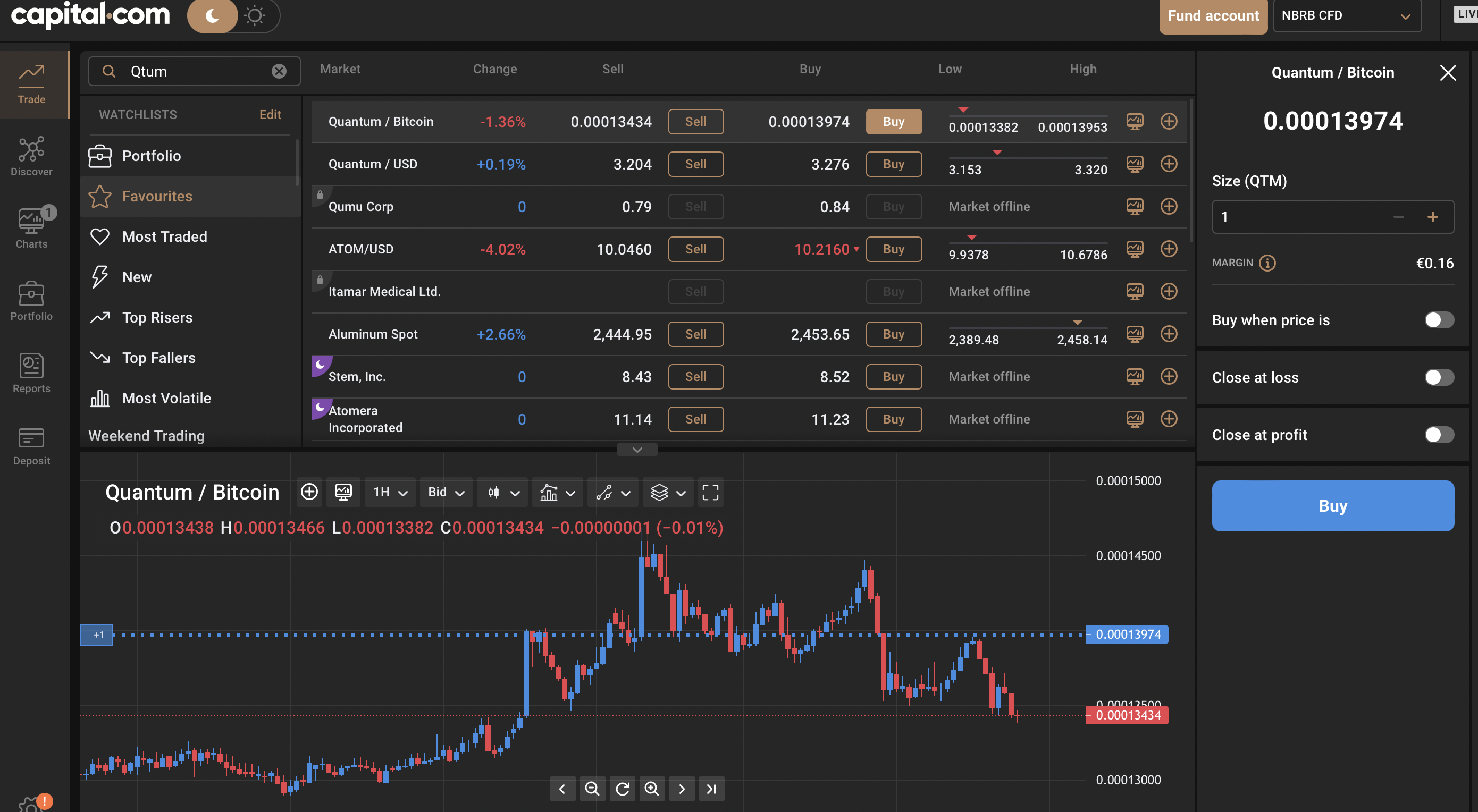Image resolution: width=1478 pixels, height=812 pixels.
Task: Click Buy for Quantum / USD
Action: 893,164
